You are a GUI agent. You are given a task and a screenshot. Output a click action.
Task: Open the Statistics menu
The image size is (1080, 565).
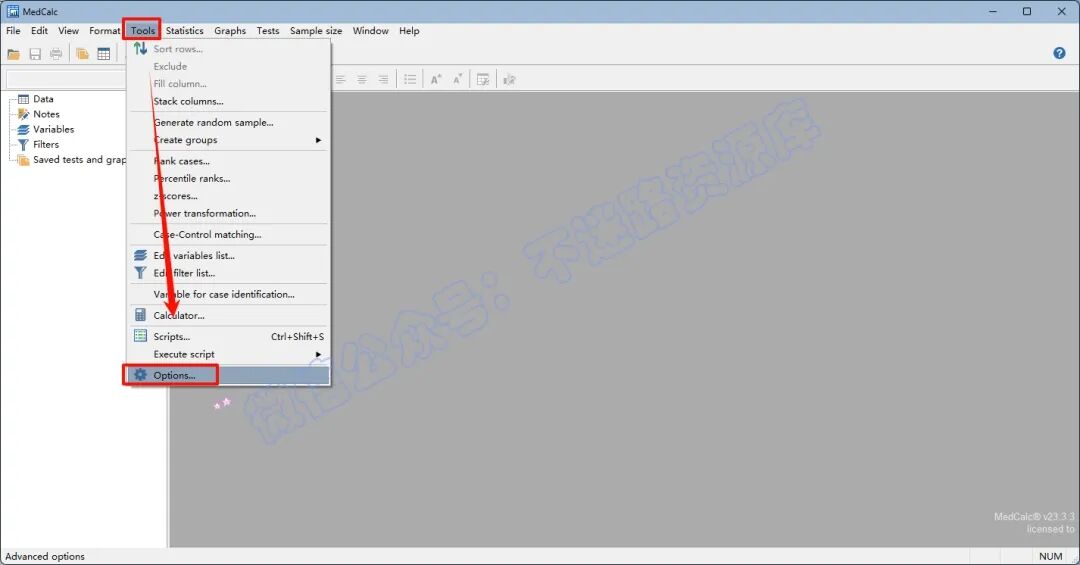click(185, 30)
